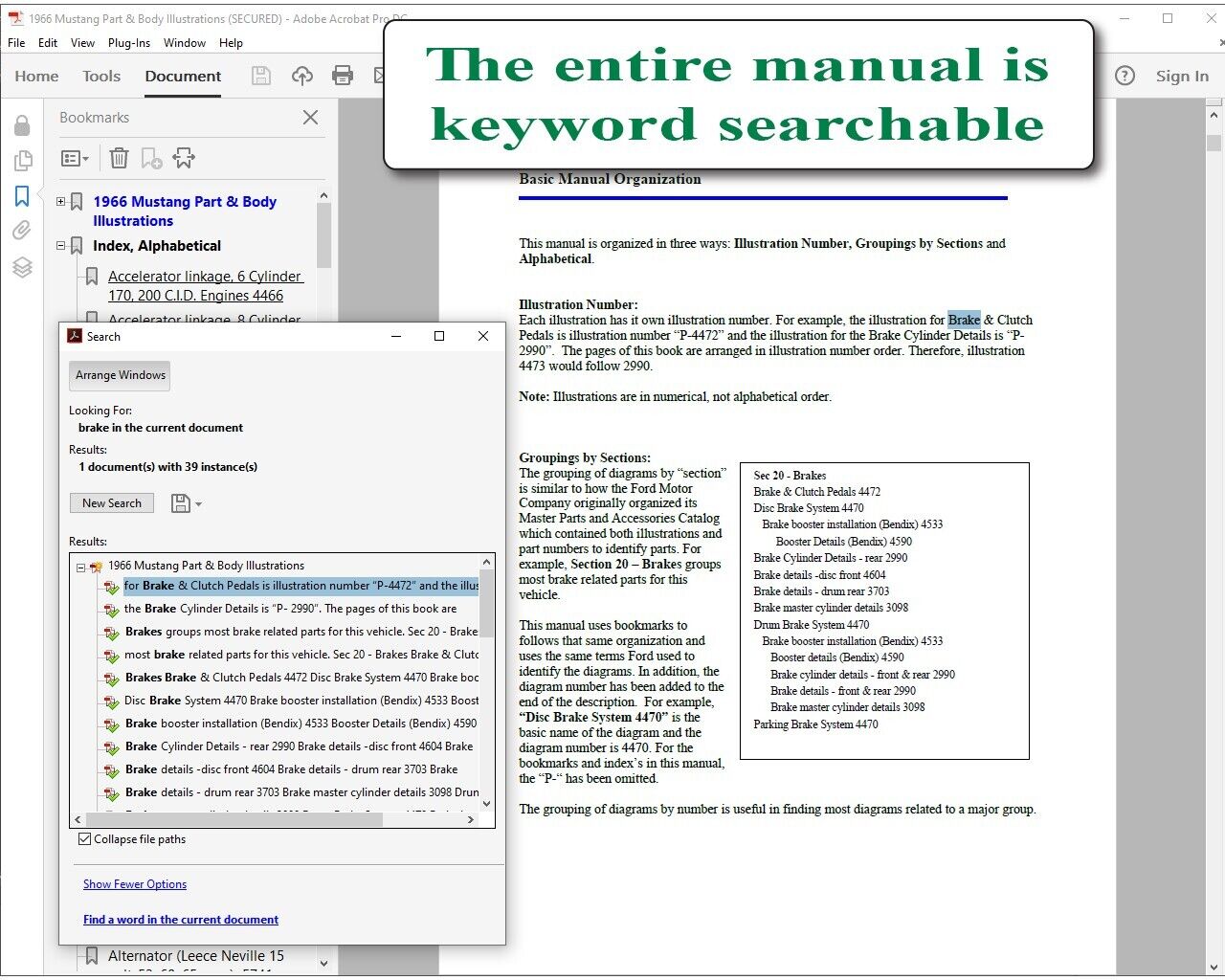Screen dimensions: 1225x980
Task: Select result 'Brake details - drum rear 3703'
Action: (x=301, y=792)
